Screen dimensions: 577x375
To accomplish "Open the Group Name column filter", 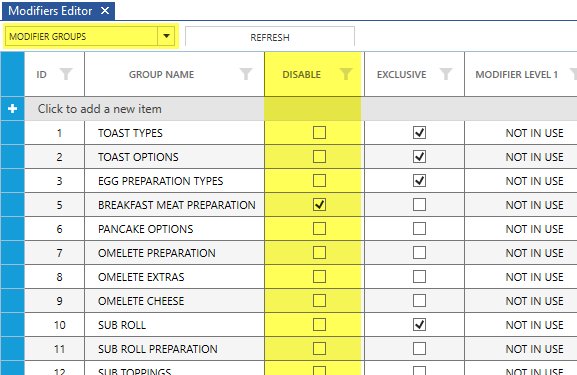I will 246,74.
